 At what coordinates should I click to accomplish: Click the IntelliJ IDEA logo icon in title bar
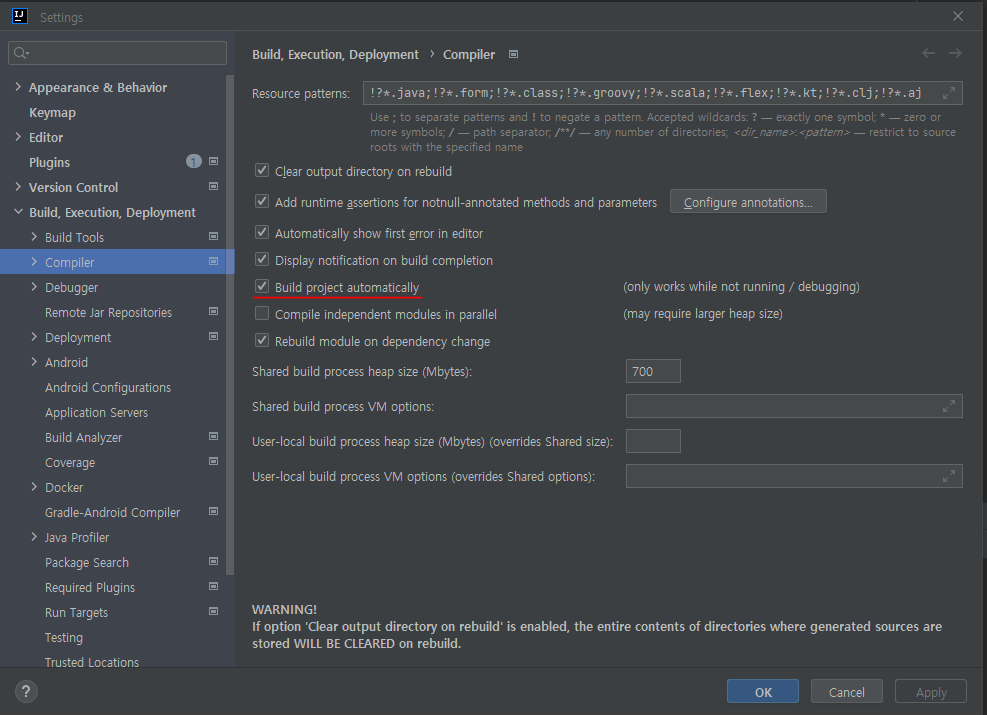20,16
